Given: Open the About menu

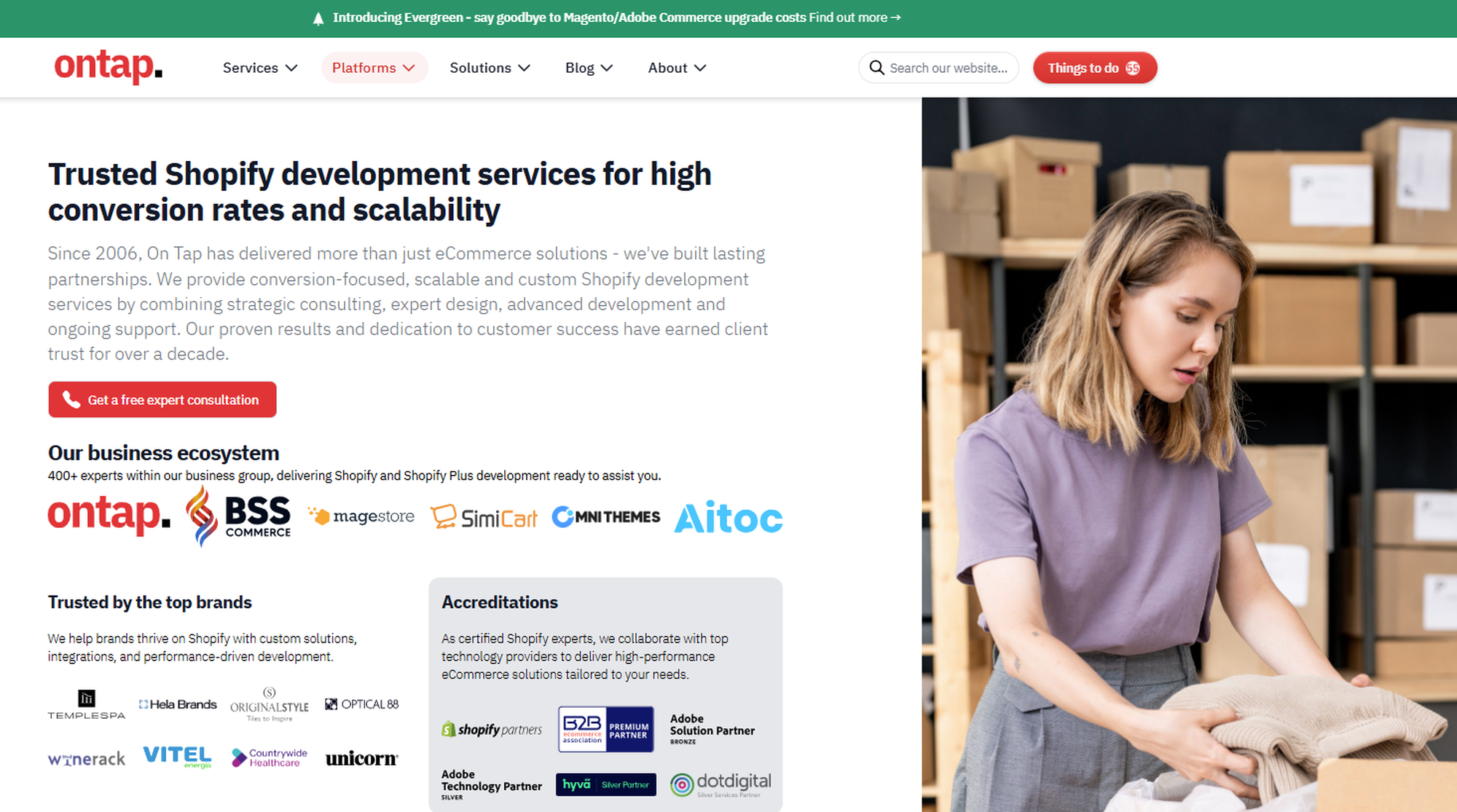Looking at the screenshot, I should (x=676, y=67).
